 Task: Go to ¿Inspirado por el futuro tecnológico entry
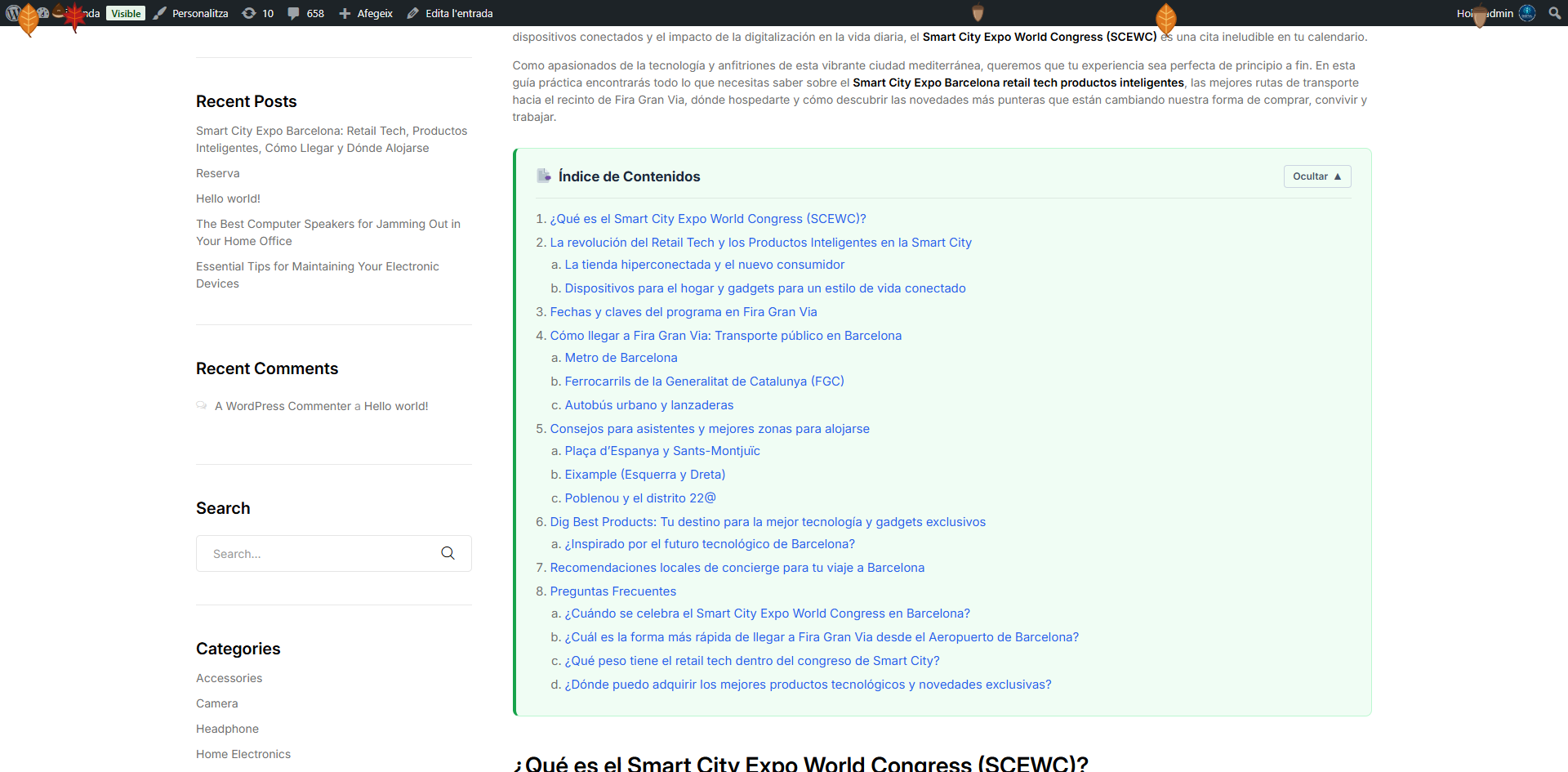(710, 544)
